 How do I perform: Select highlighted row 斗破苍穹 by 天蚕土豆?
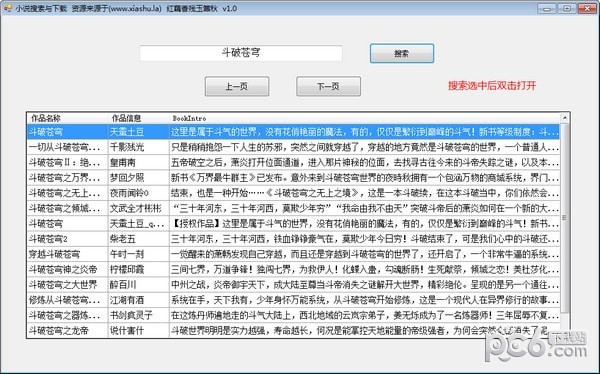click(293, 132)
